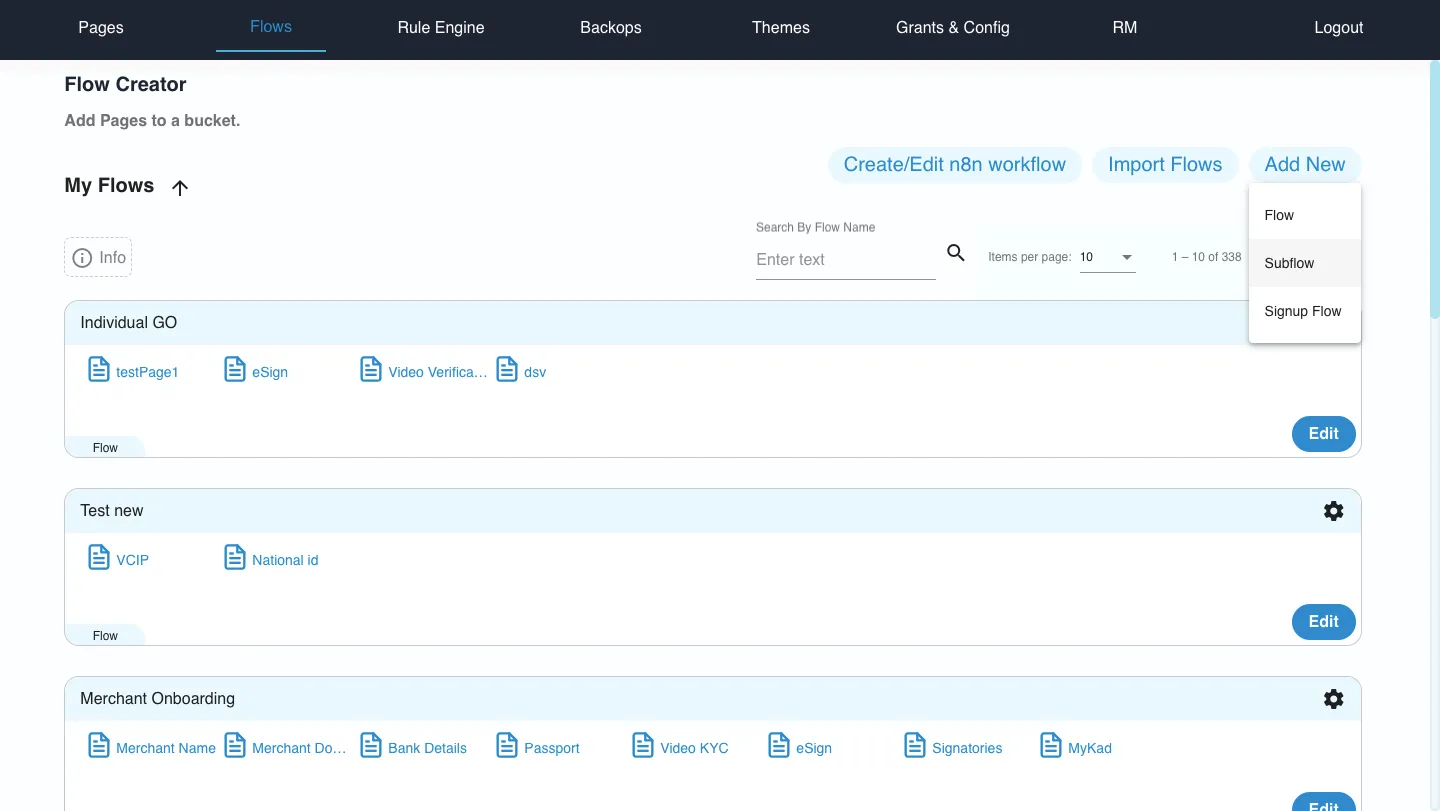The width and height of the screenshot is (1440, 811).
Task: Open the VCIP page icon
Action: (99, 558)
